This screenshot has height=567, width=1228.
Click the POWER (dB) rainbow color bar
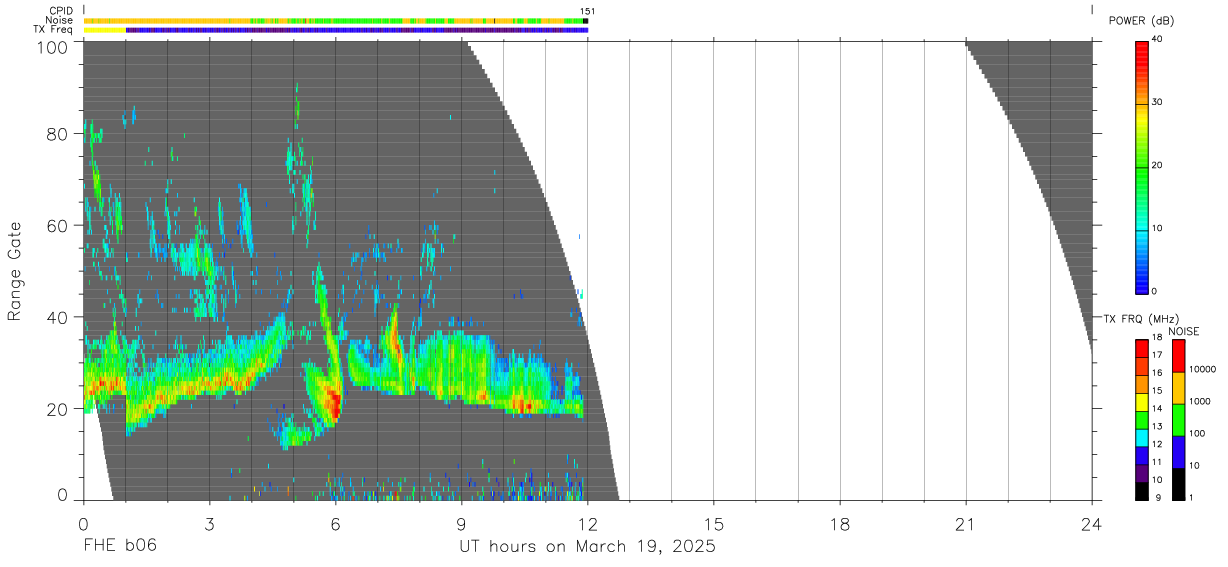(1142, 167)
